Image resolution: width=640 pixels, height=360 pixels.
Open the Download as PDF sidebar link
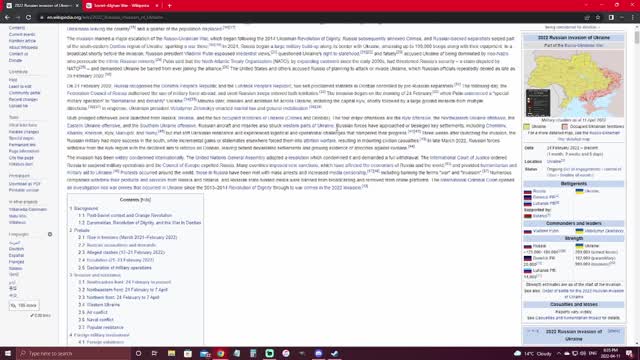[24, 184]
